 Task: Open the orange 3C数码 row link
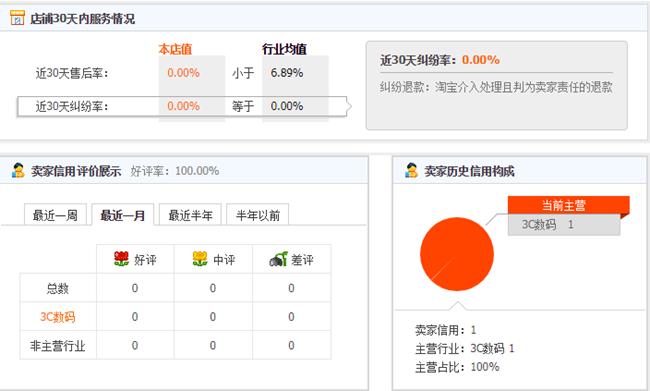58,317
